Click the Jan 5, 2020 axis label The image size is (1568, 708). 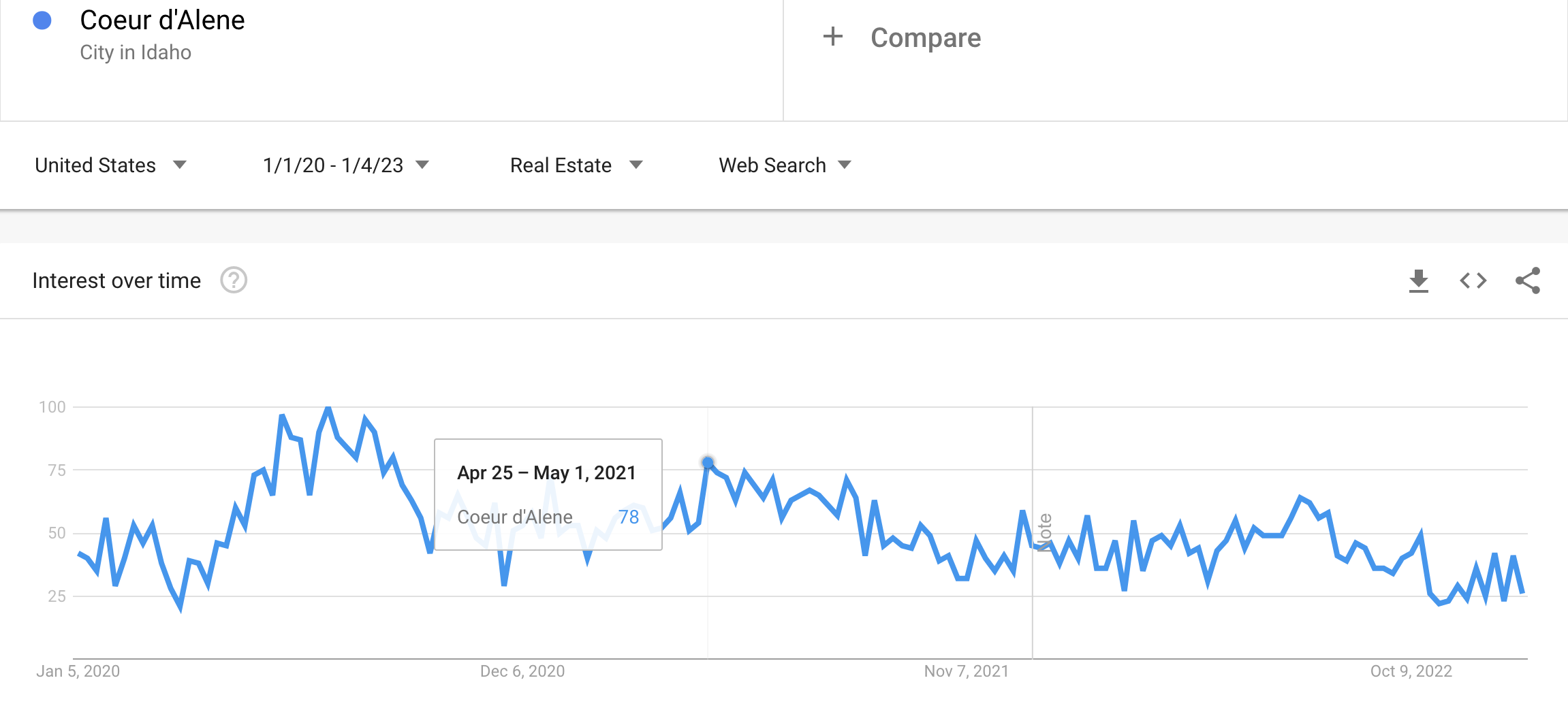pos(78,671)
